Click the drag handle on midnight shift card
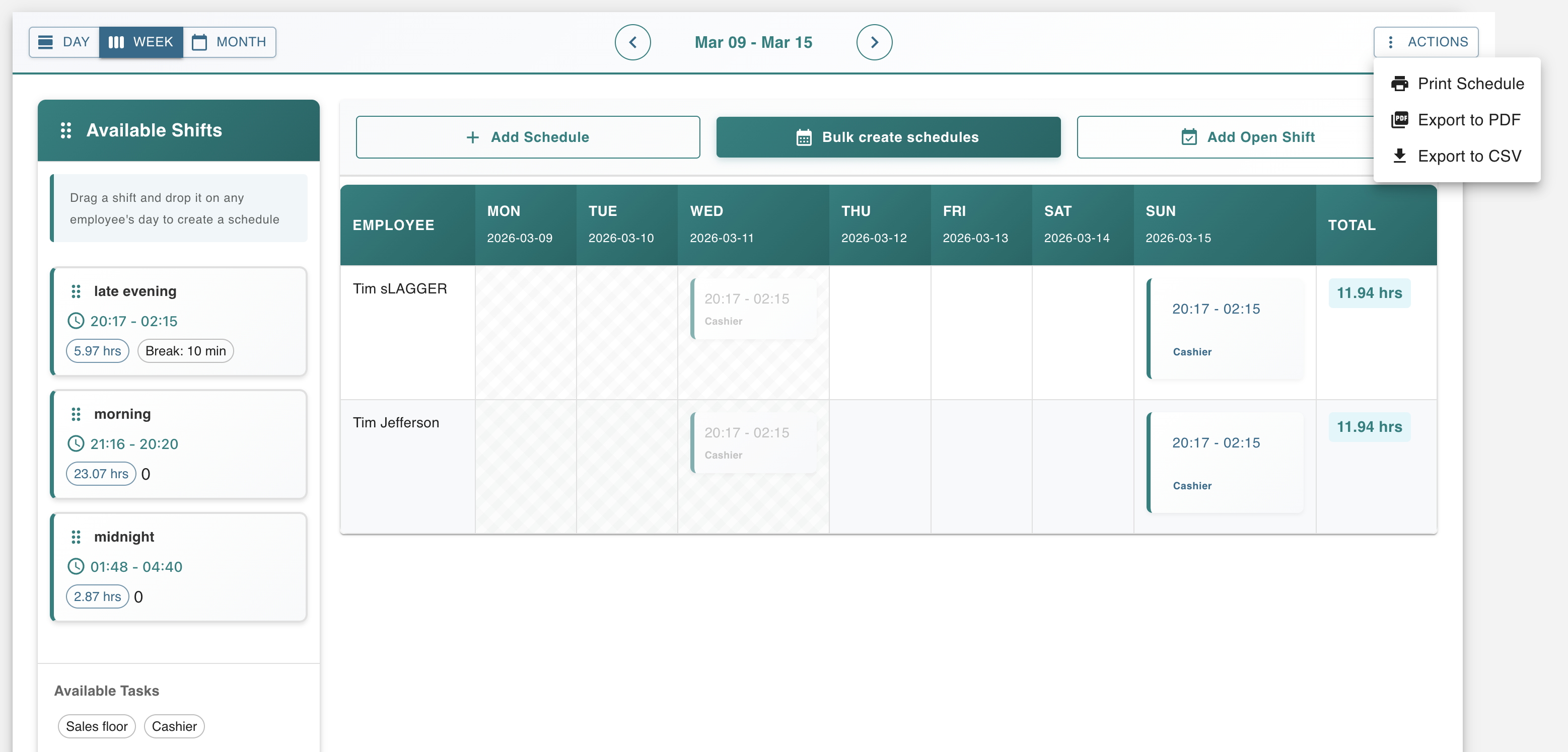This screenshot has width=1568, height=752. pyautogui.click(x=76, y=537)
